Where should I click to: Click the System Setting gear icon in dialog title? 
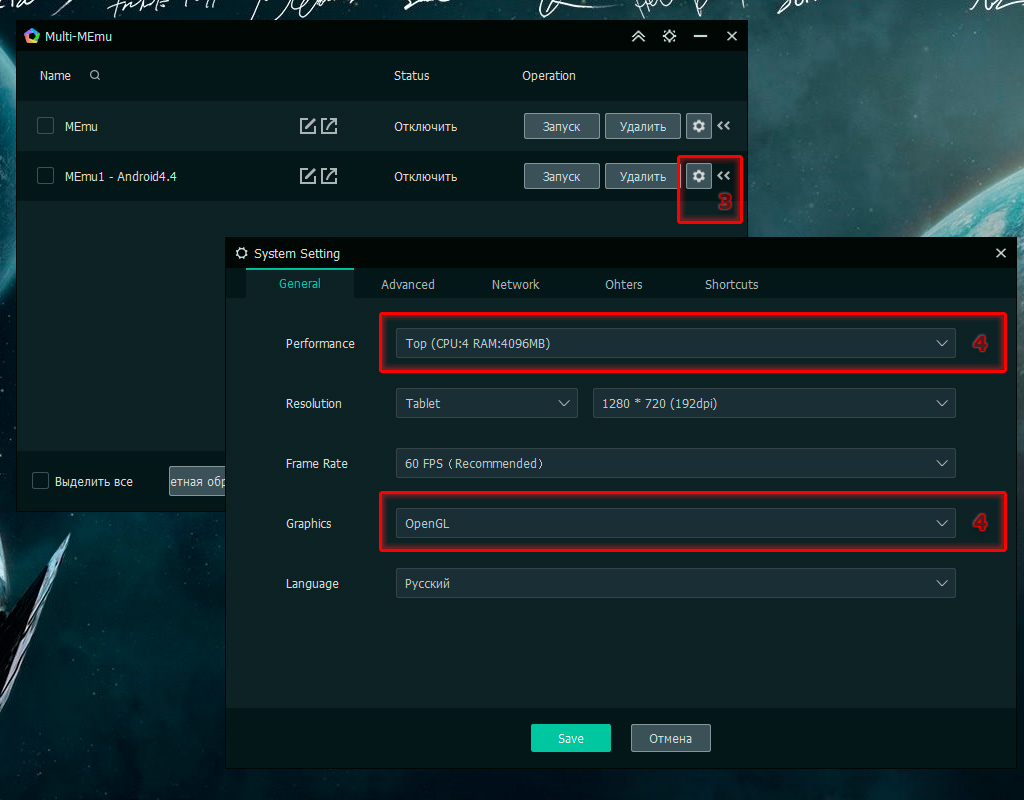(x=242, y=253)
